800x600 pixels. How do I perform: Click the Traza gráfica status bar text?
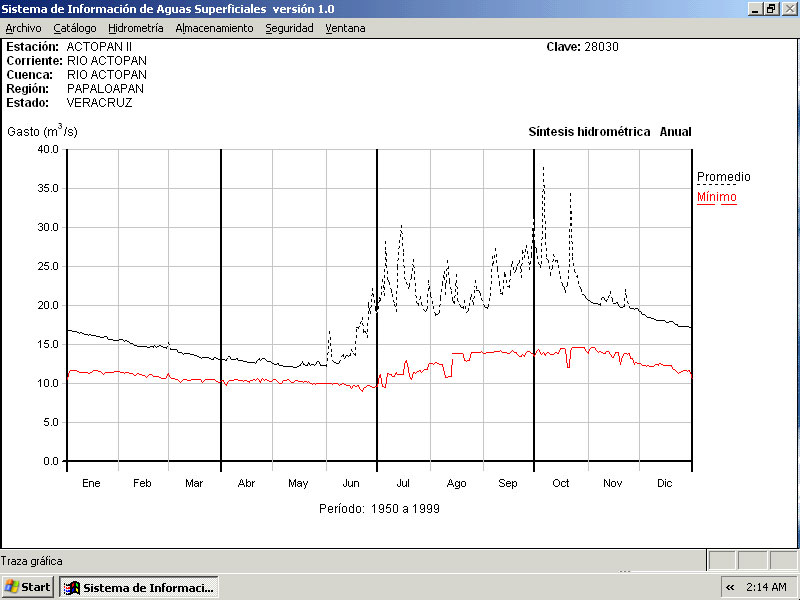point(32,561)
